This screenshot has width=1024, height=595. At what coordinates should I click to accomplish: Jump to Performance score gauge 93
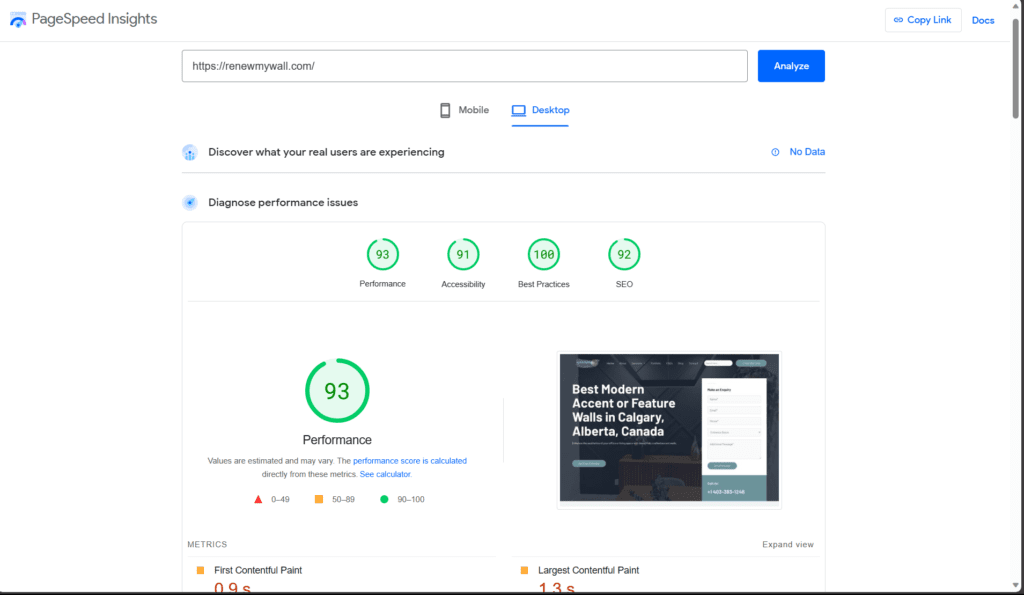tap(382, 255)
